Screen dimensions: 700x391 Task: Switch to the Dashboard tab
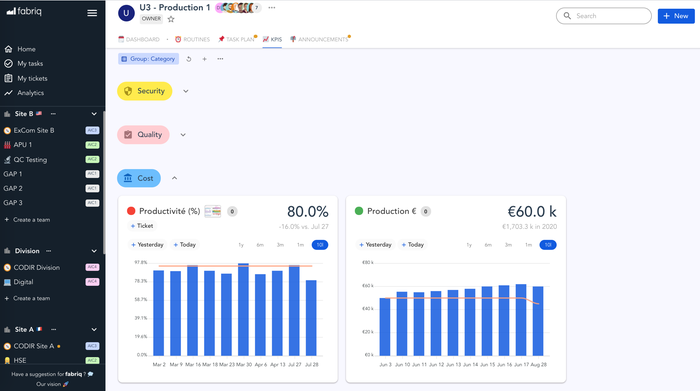138,39
